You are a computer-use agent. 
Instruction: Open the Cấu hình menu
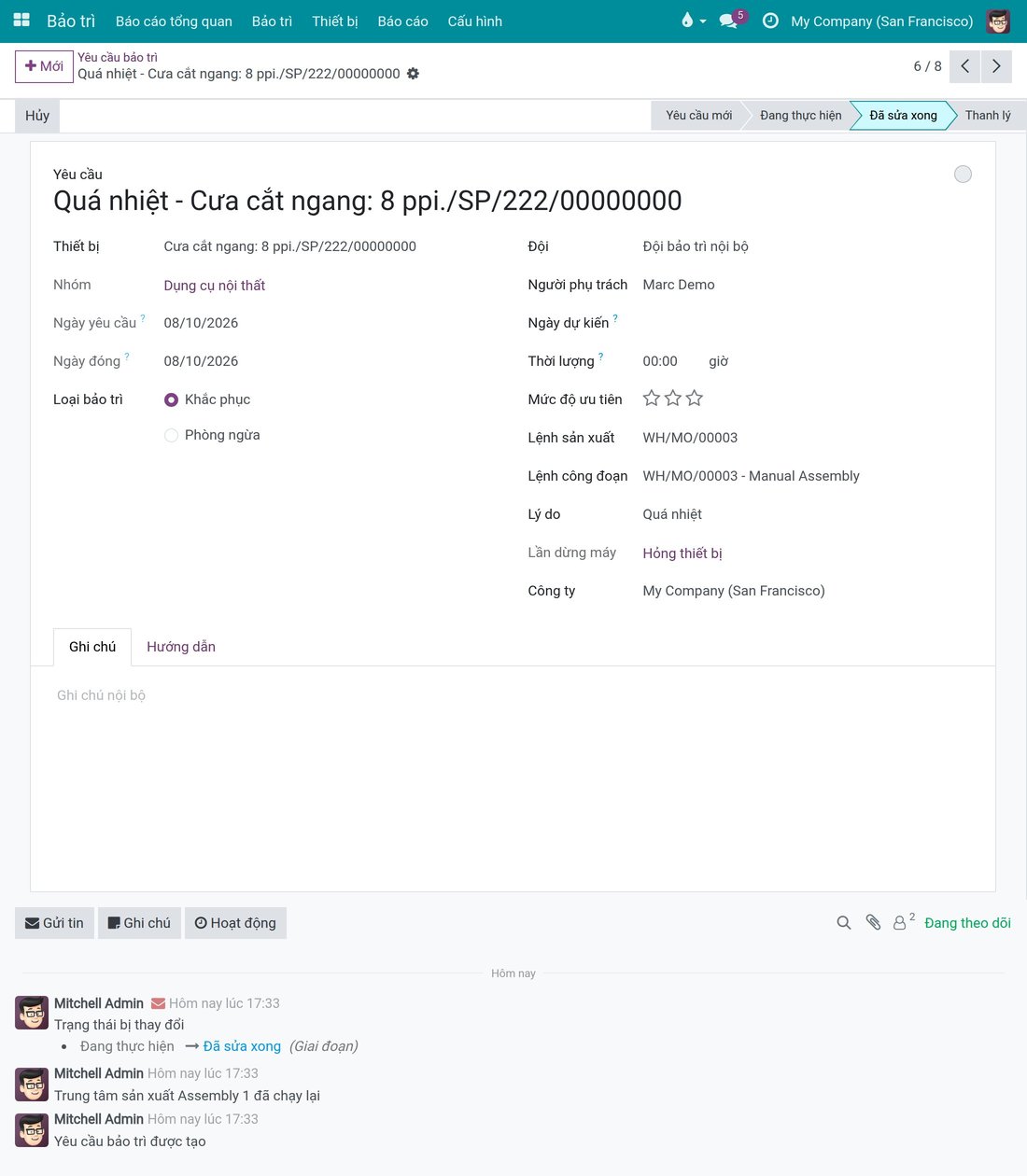tap(474, 21)
